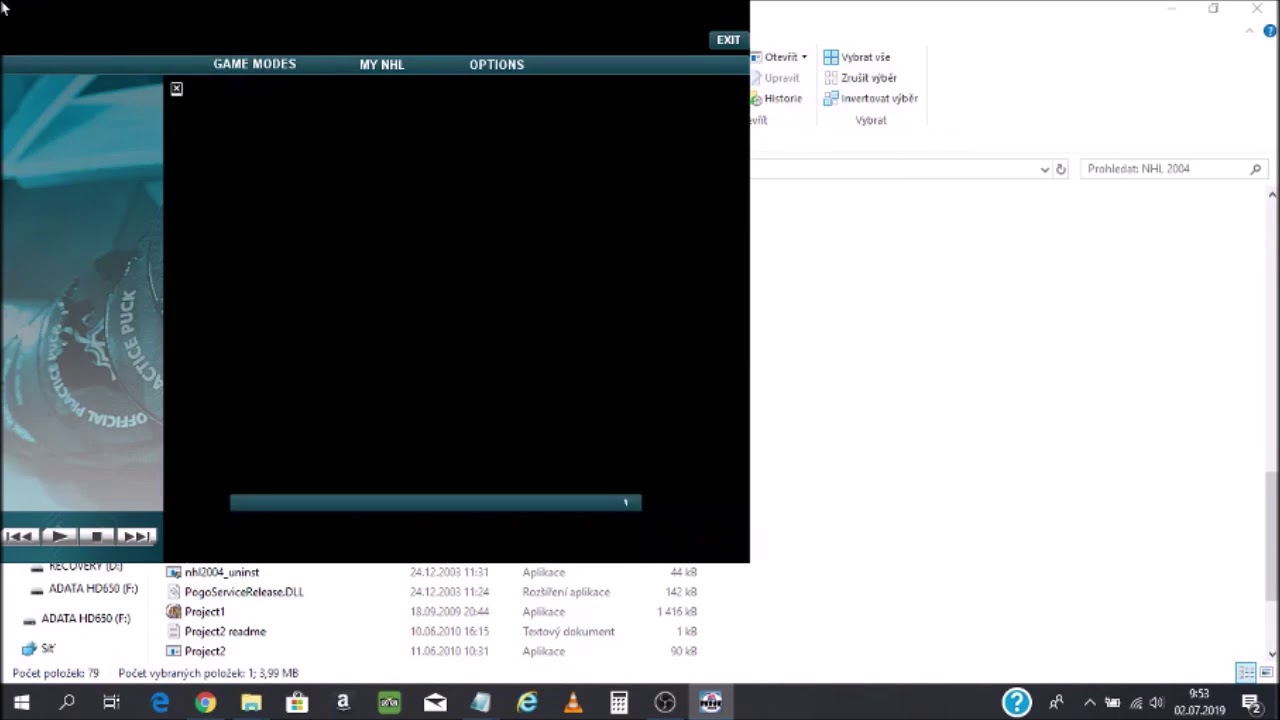Open Wi-Fi network settings in tray
Viewport: 1280px width, 720px height.
click(1135, 703)
